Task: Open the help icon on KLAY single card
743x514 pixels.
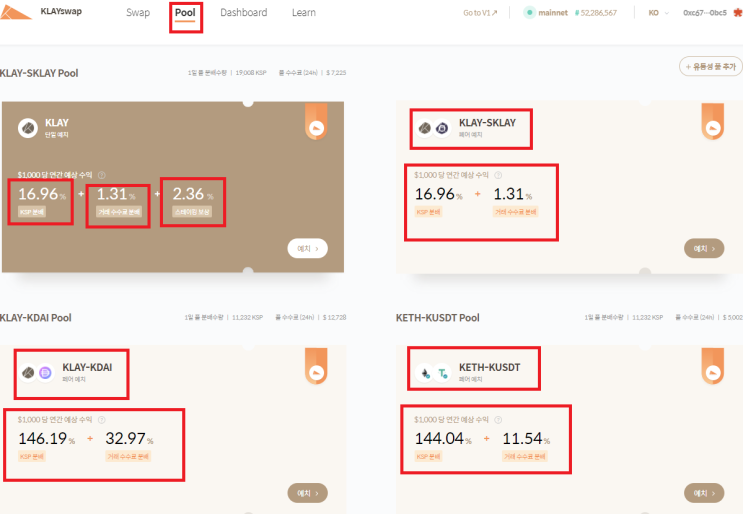Action: click(101, 175)
